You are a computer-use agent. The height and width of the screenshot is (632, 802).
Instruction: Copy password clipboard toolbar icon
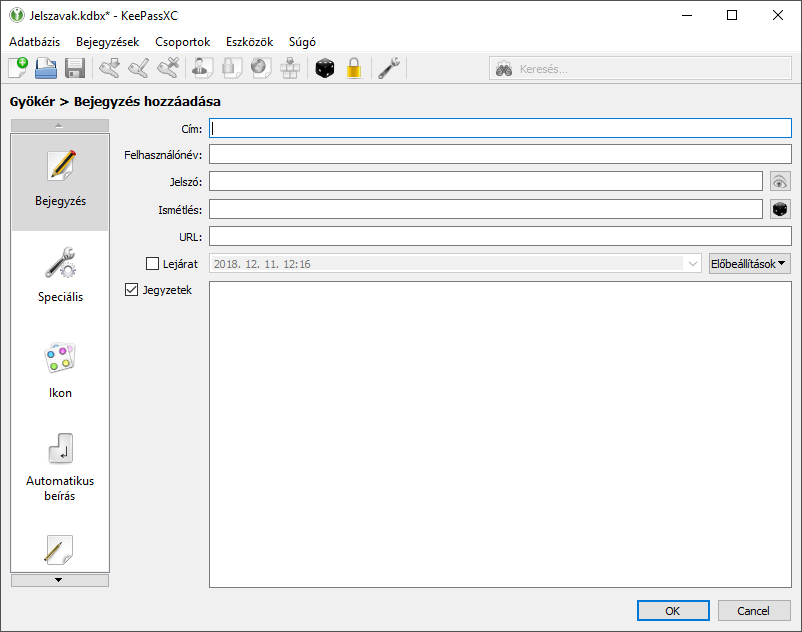click(232, 68)
